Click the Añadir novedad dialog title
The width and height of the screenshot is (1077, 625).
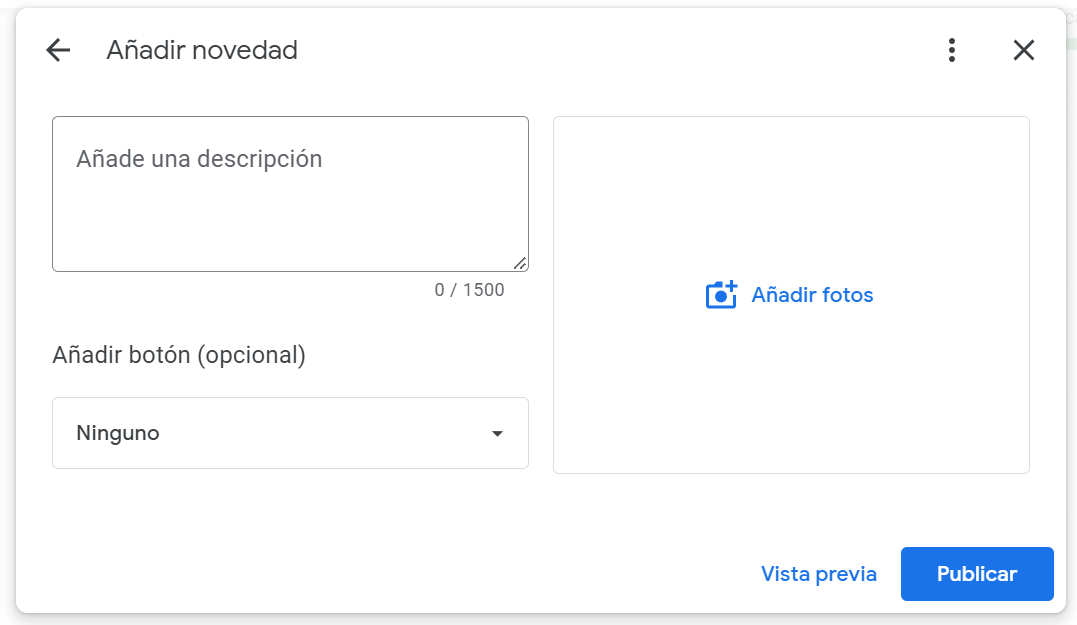tap(202, 50)
